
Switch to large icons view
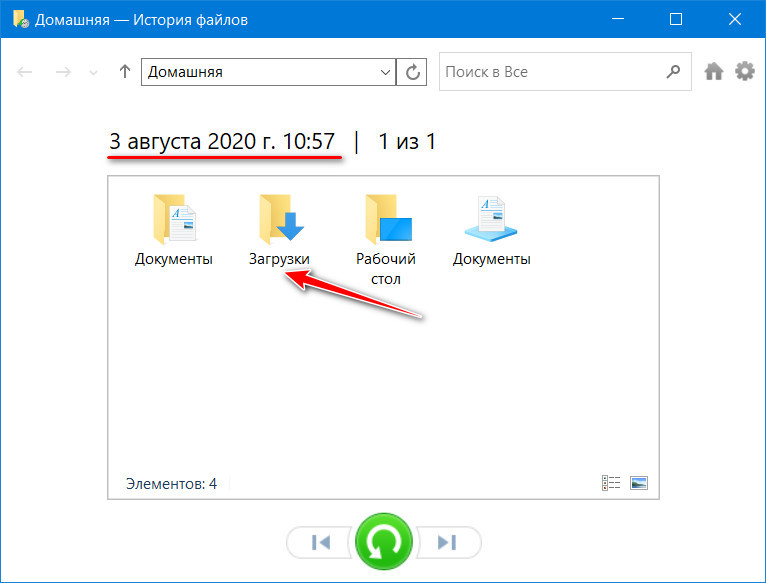(x=638, y=483)
